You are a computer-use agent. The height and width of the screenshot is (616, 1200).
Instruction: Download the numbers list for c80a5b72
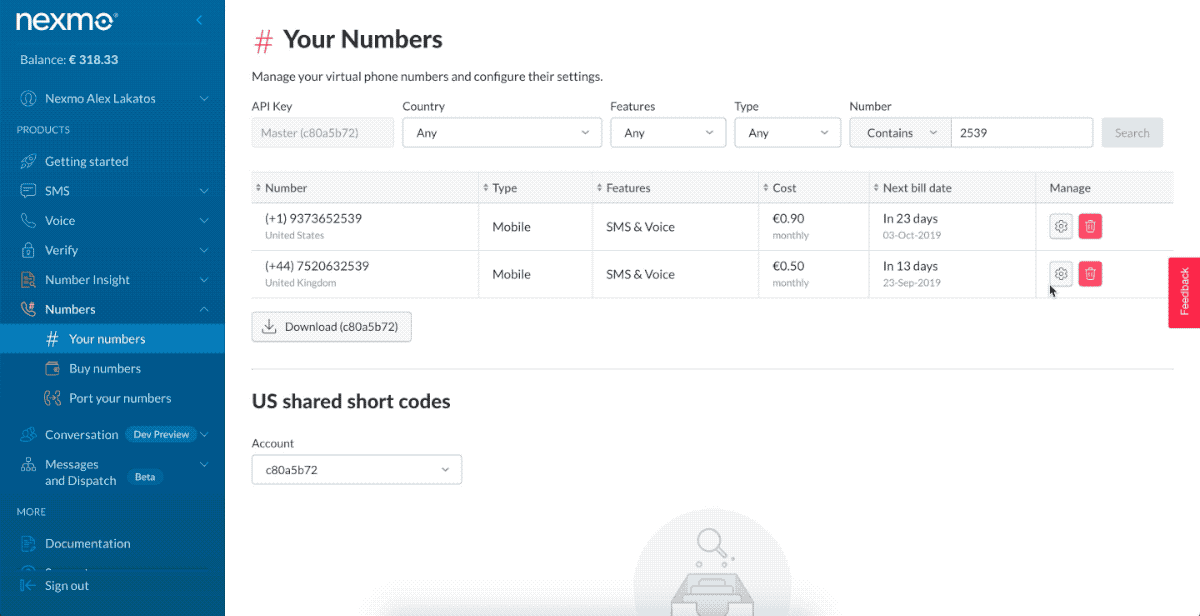pyautogui.click(x=331, y=326)
